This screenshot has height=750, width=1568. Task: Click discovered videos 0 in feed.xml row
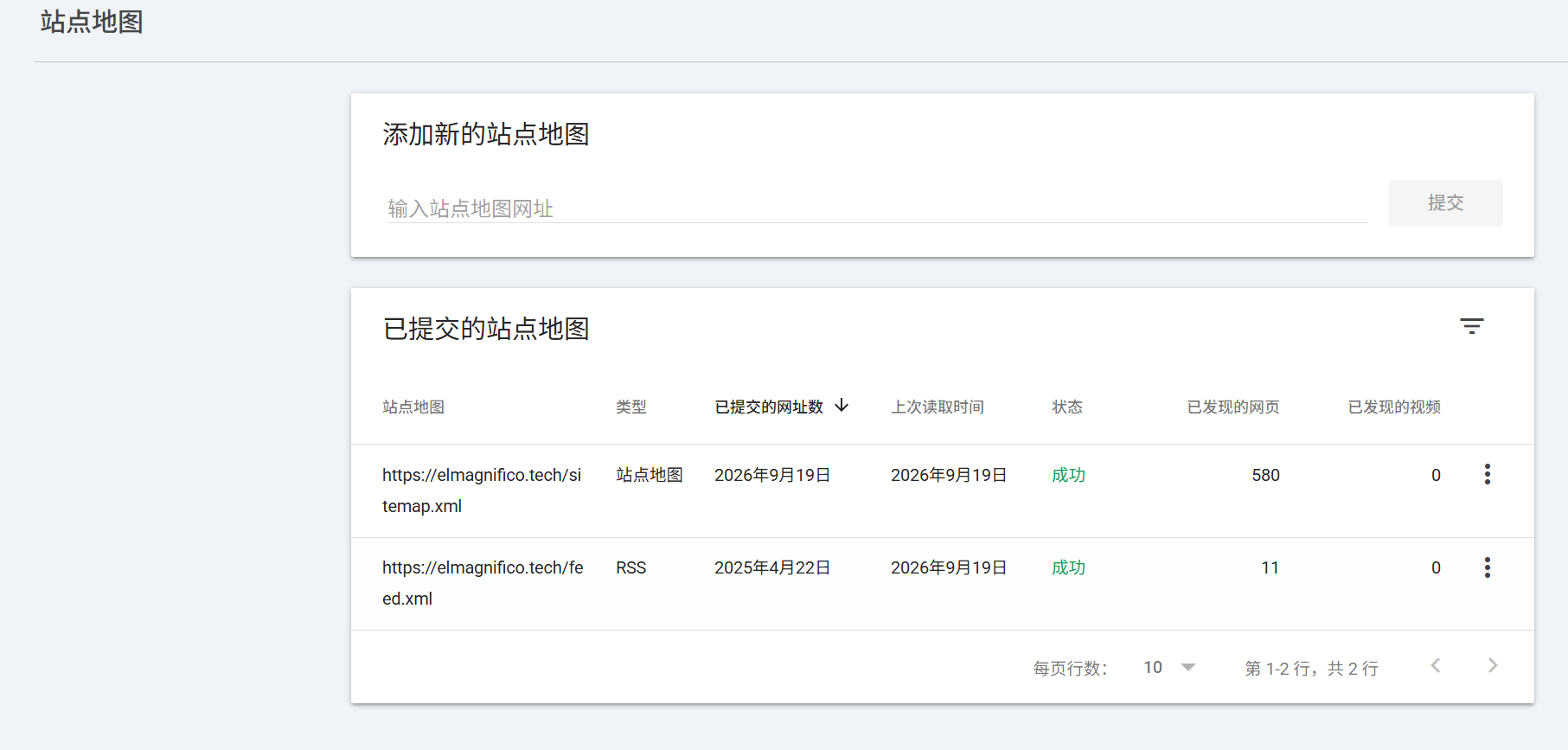1436,567
